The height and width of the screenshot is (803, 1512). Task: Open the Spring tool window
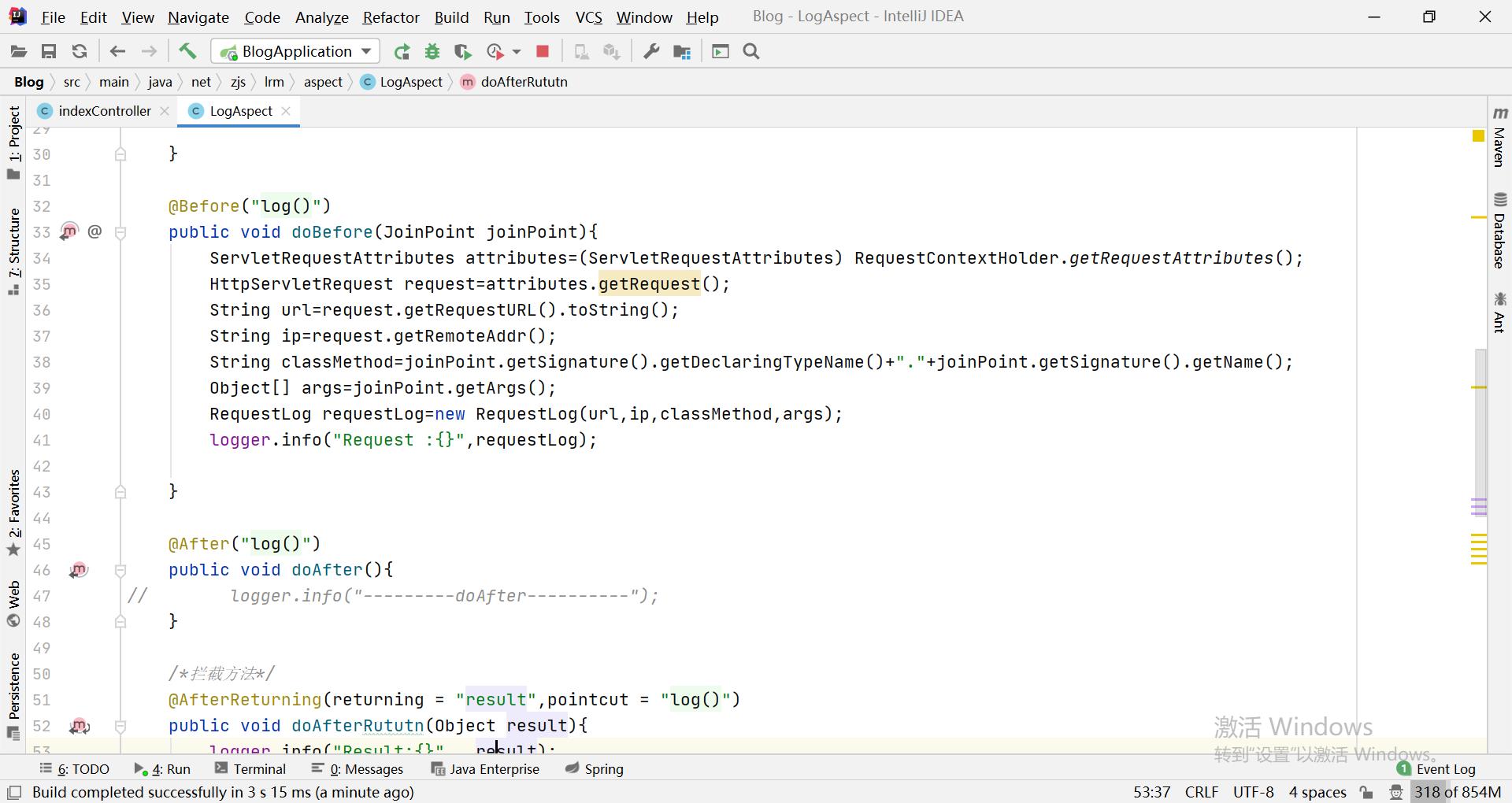pyautogui.click(x=595, y=769)
